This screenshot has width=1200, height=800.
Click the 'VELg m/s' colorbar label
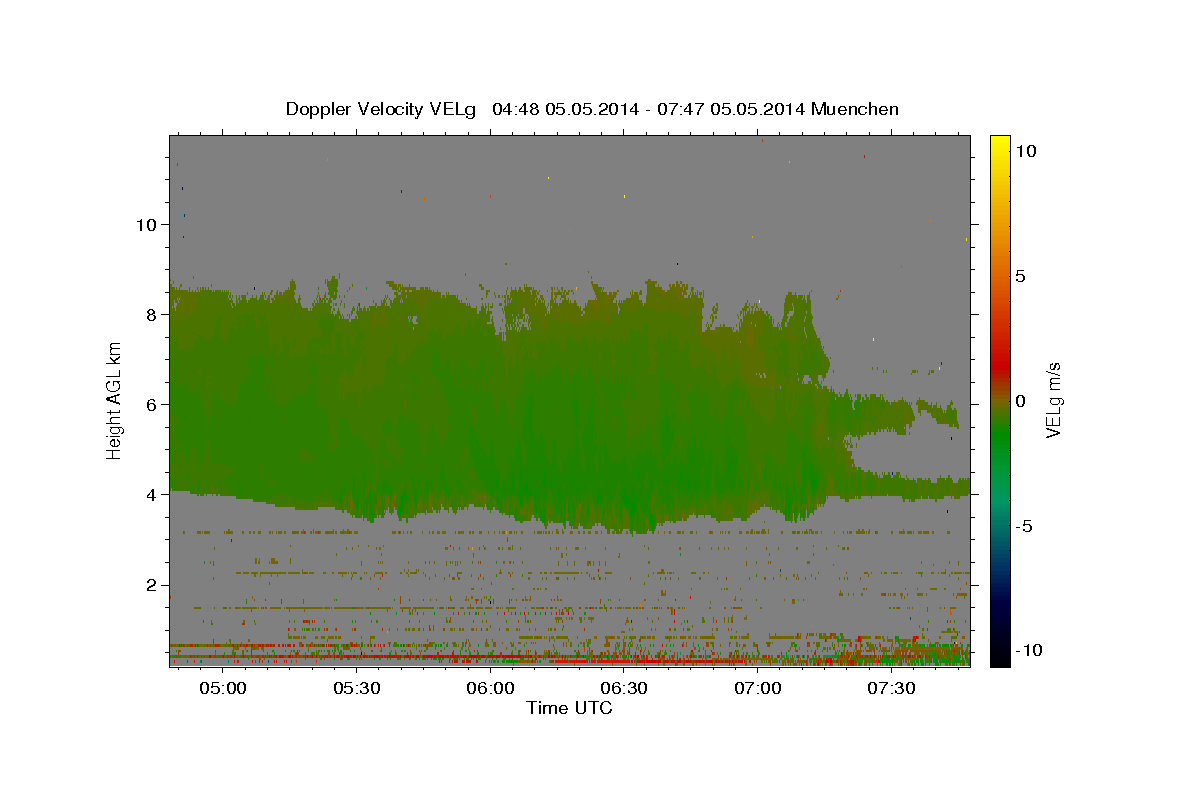pos(1053,400)
